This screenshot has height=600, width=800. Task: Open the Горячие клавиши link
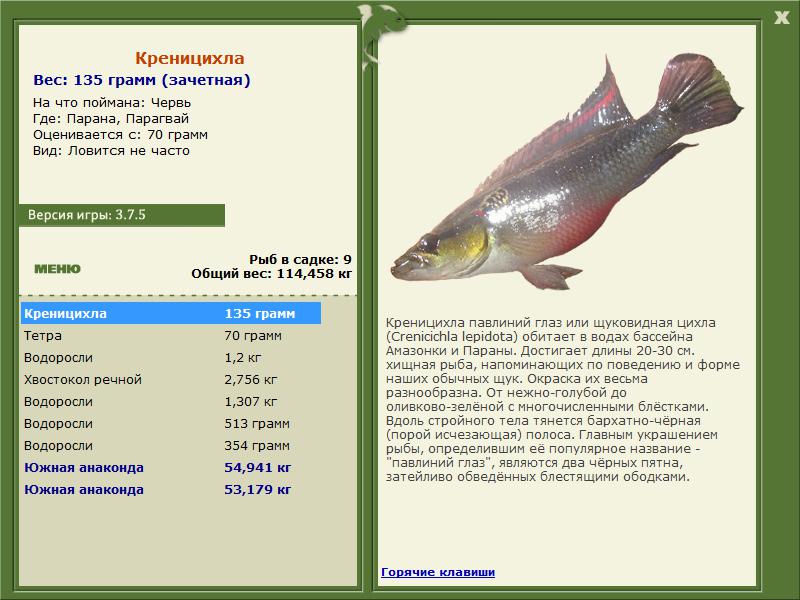point(438,572)
